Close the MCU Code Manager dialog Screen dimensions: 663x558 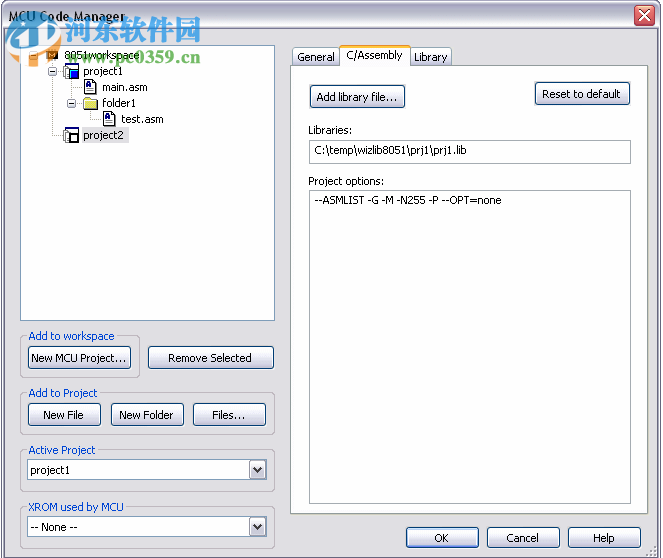pyautogui.click(x=644, y=16)
